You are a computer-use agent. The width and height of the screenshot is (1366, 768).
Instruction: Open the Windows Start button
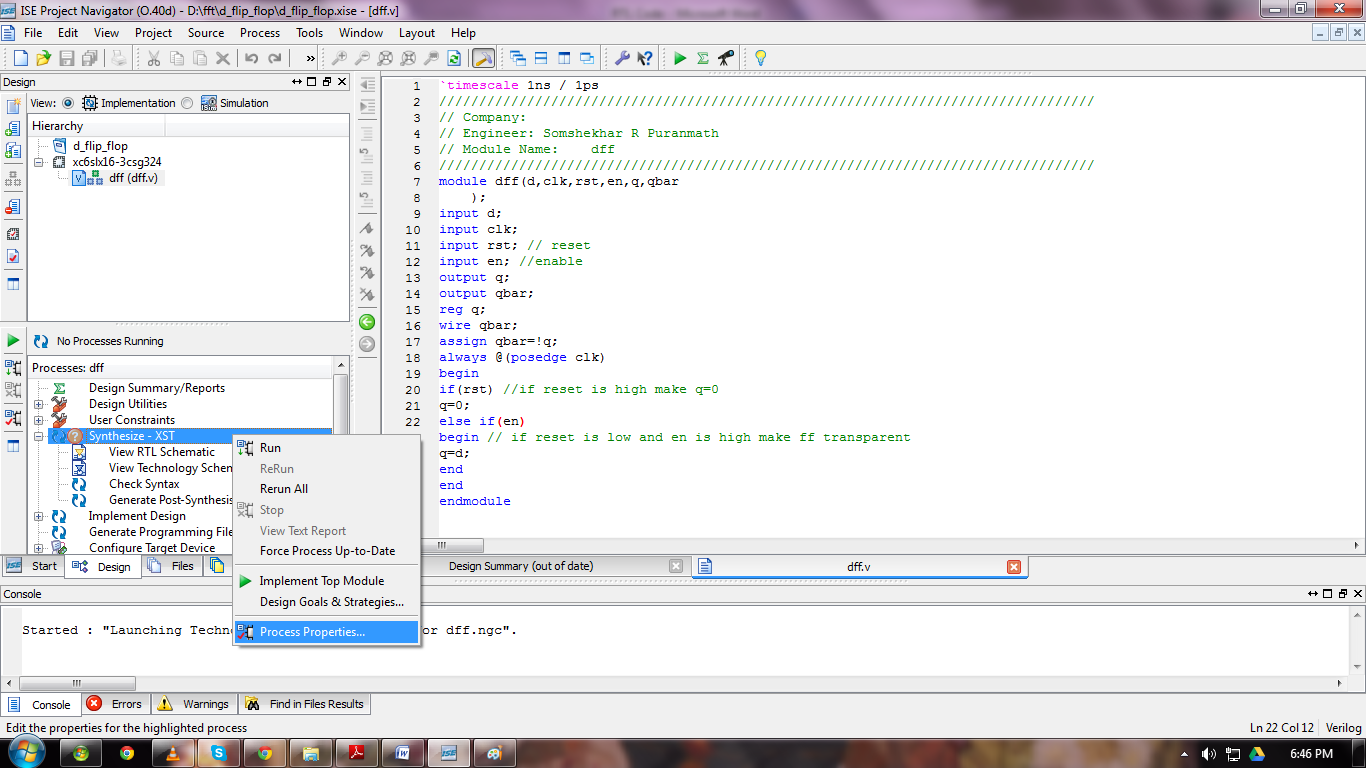coord(25,753)
